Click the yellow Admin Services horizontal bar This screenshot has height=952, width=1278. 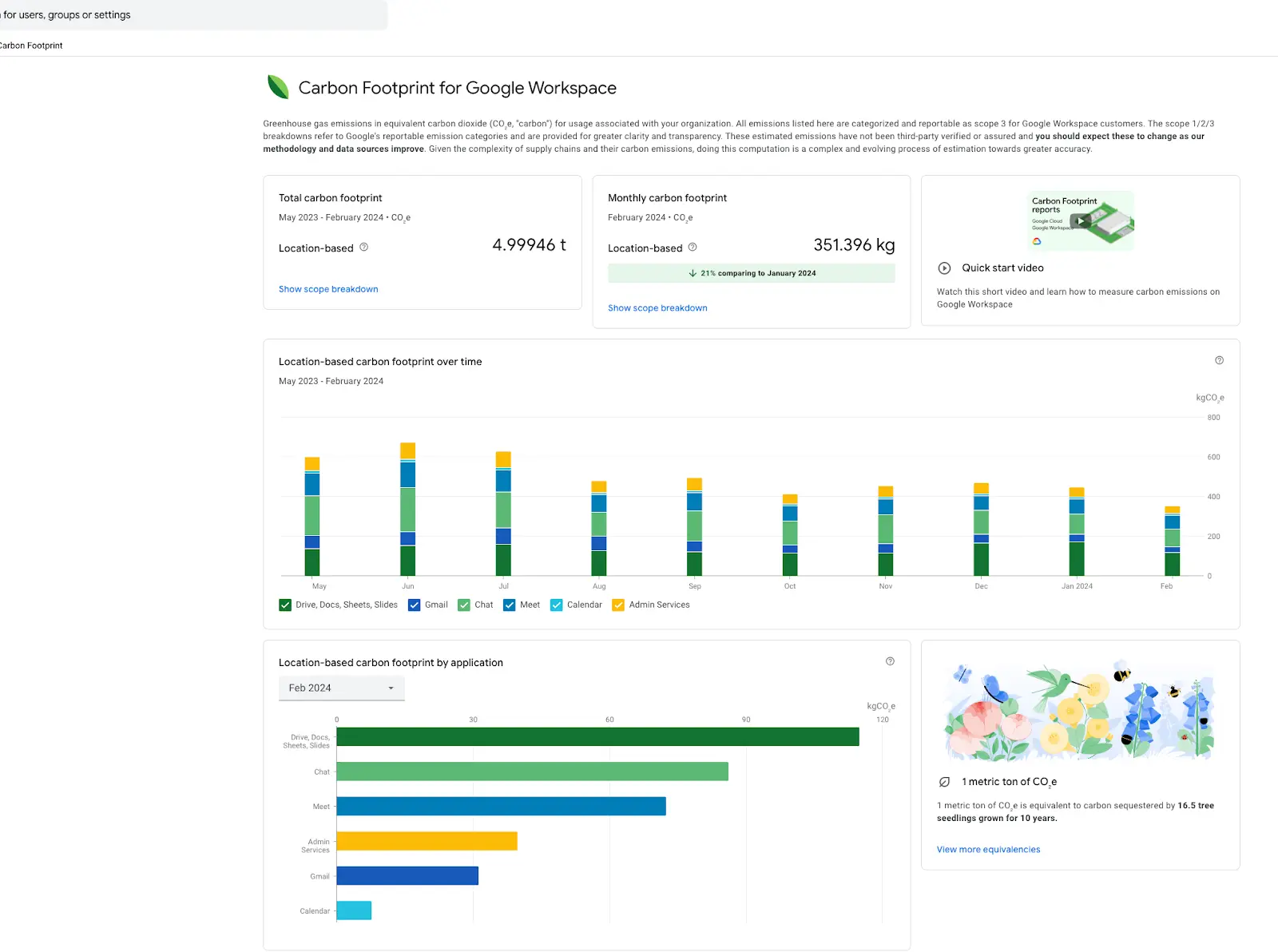click(427, 841)
